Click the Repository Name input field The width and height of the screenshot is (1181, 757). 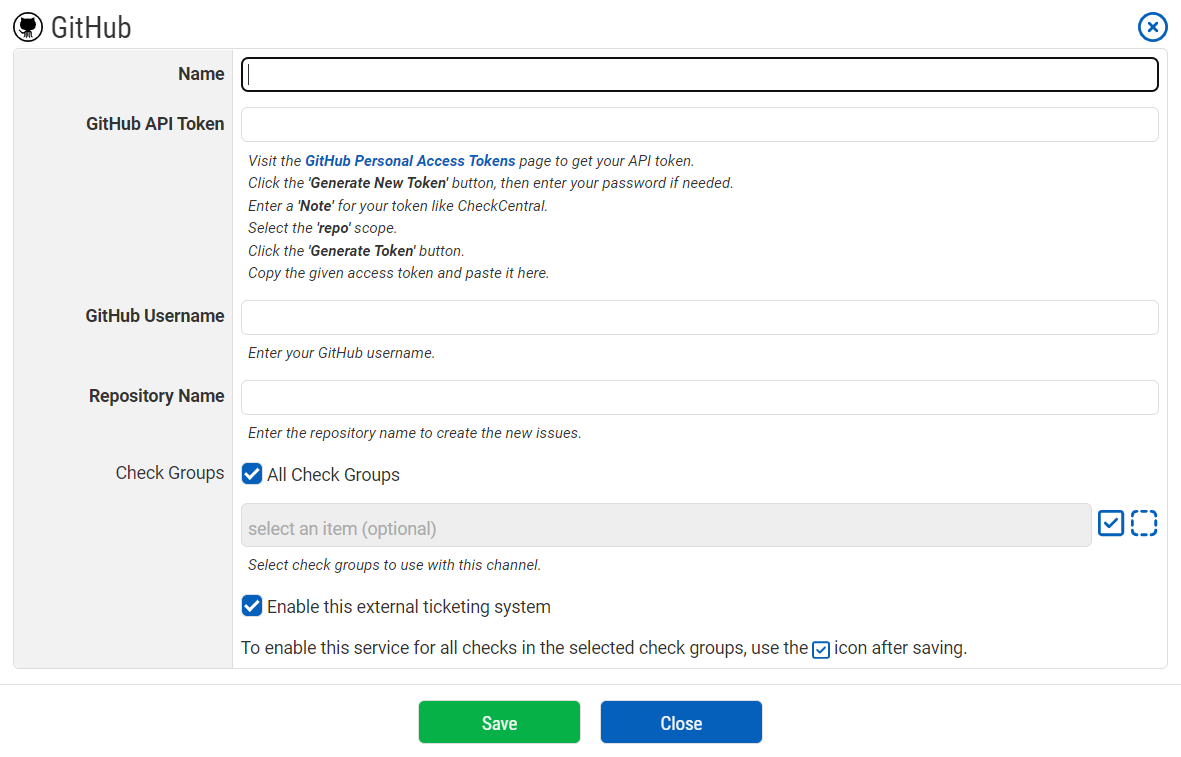(x=700, y=397)
